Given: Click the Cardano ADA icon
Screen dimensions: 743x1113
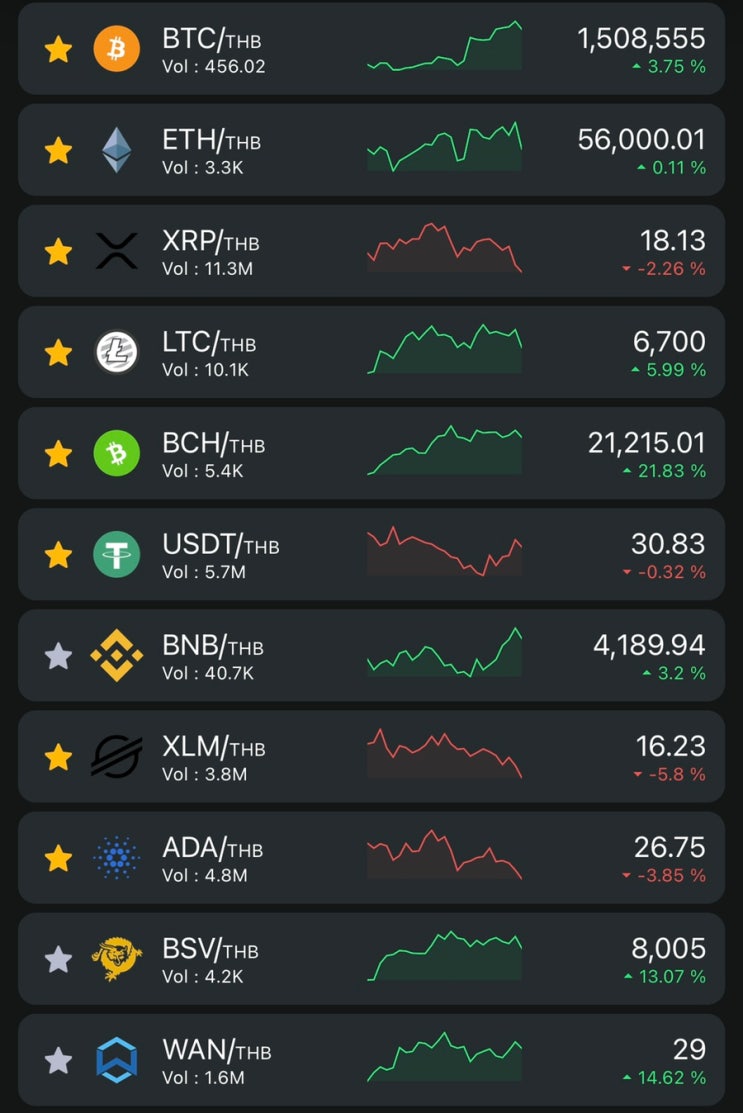Looking at the screenshot, I should 117,857.
